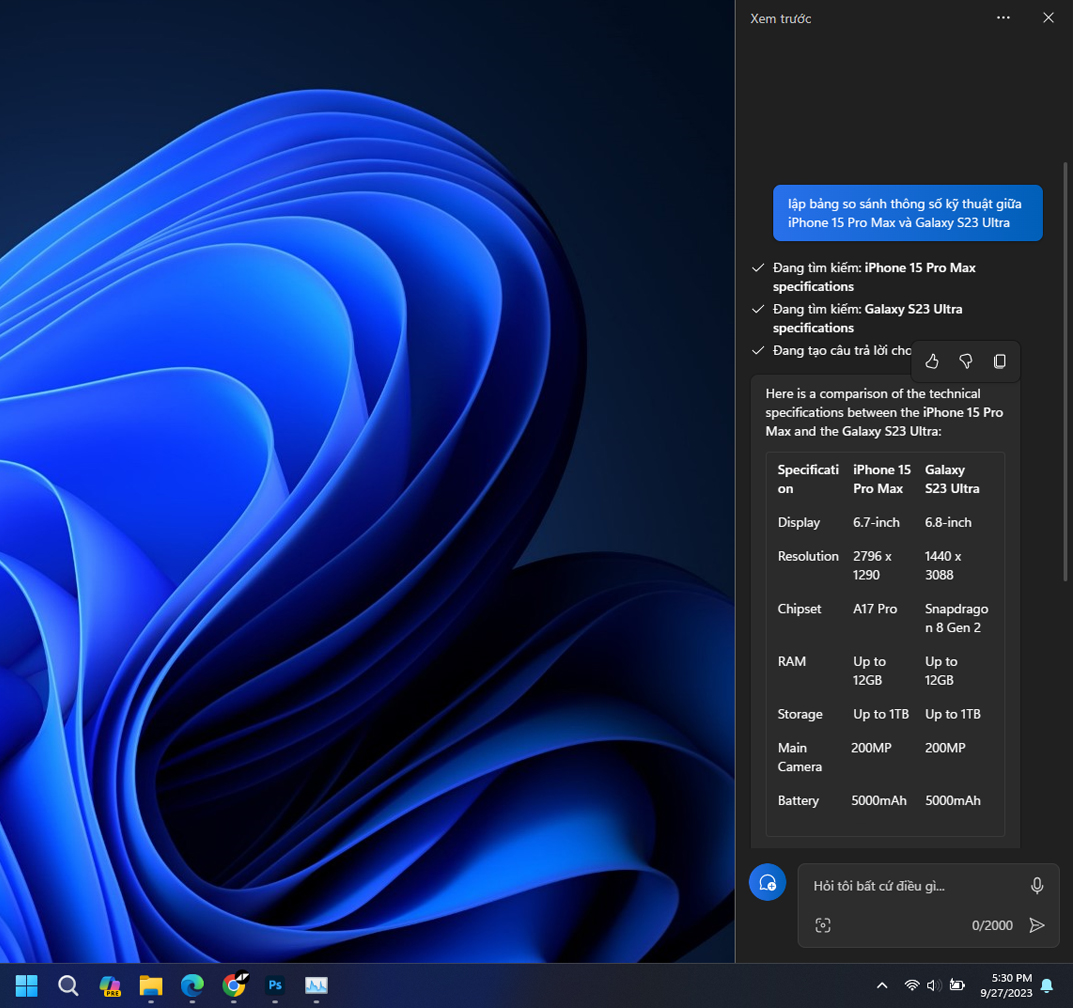Screen dimensions: 1073x1008
Task: Send the message with arrow icon
Action: (1037, 925)
